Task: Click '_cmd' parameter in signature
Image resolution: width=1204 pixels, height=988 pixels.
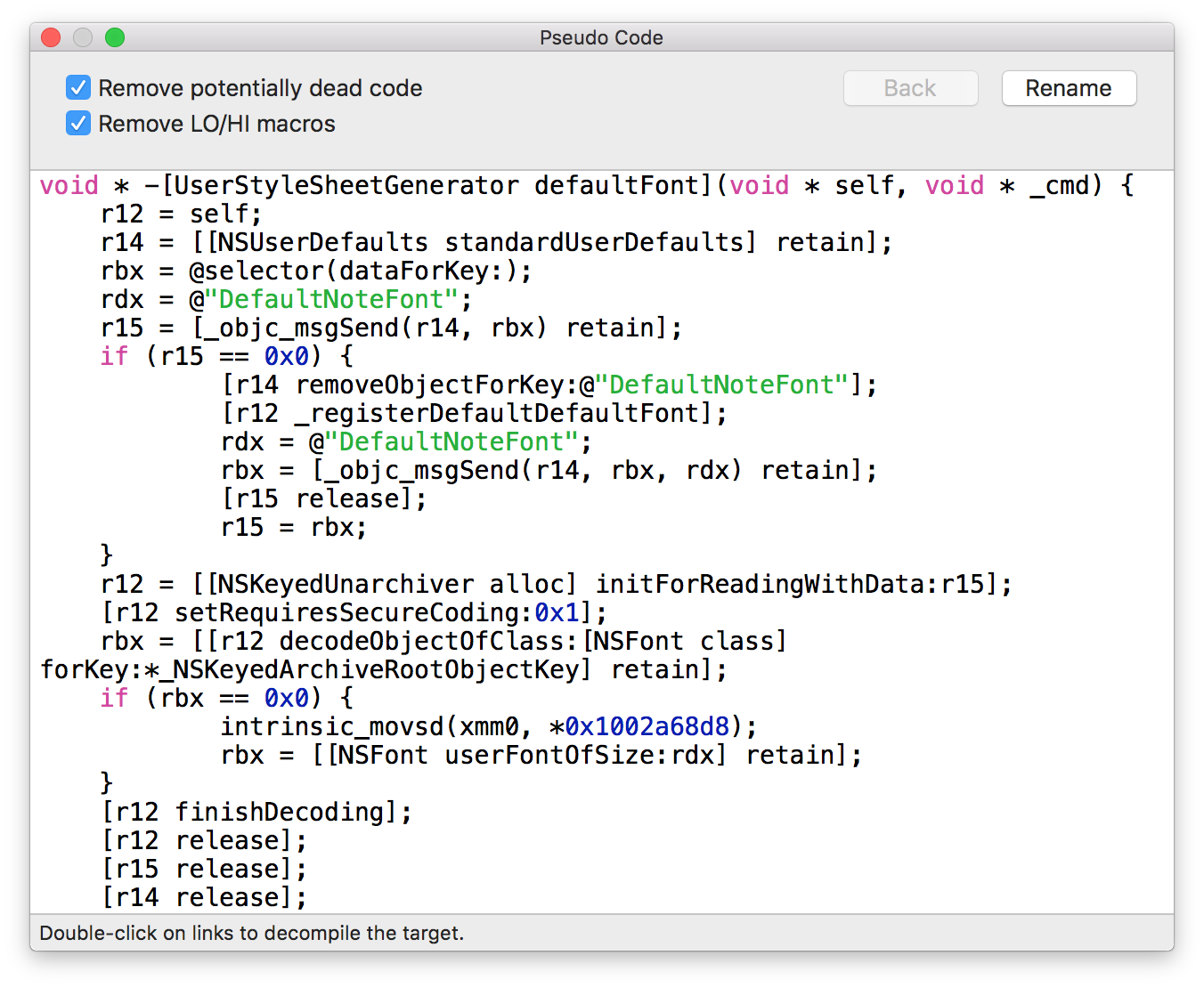Action: 1059,185
